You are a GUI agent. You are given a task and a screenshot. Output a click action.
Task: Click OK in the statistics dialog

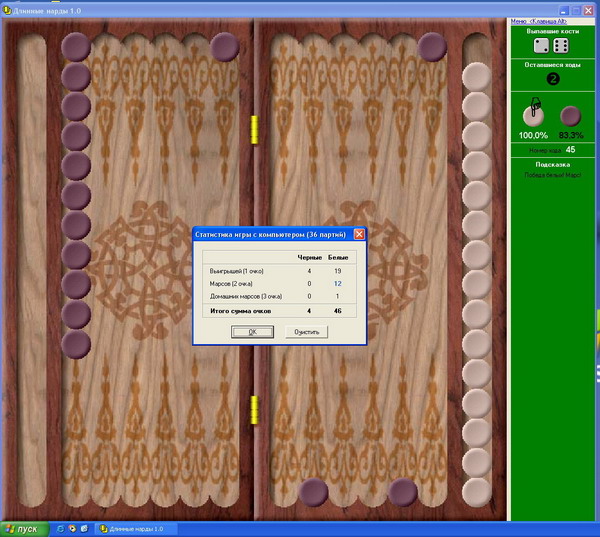253,332
